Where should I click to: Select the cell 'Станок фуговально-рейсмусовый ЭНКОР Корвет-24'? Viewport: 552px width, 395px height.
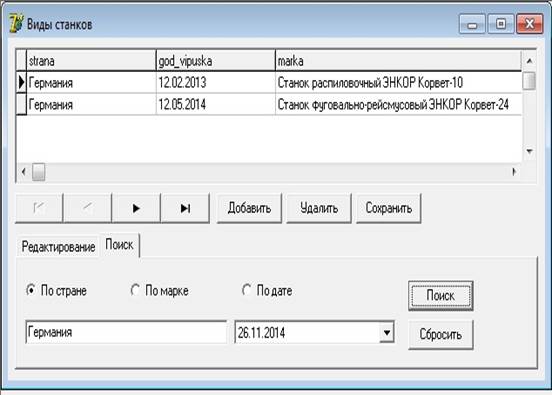tap(398, 105)
